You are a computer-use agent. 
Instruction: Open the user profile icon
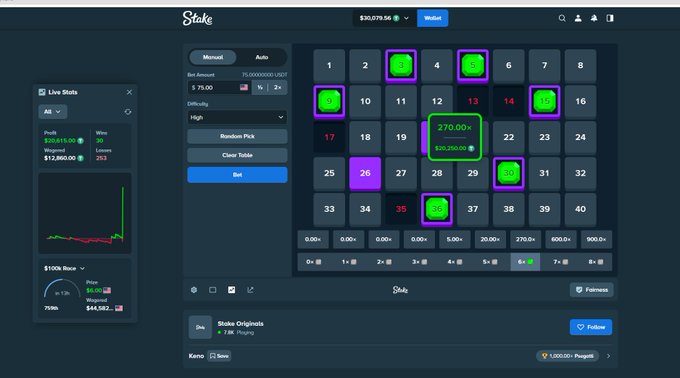[578, 18]
